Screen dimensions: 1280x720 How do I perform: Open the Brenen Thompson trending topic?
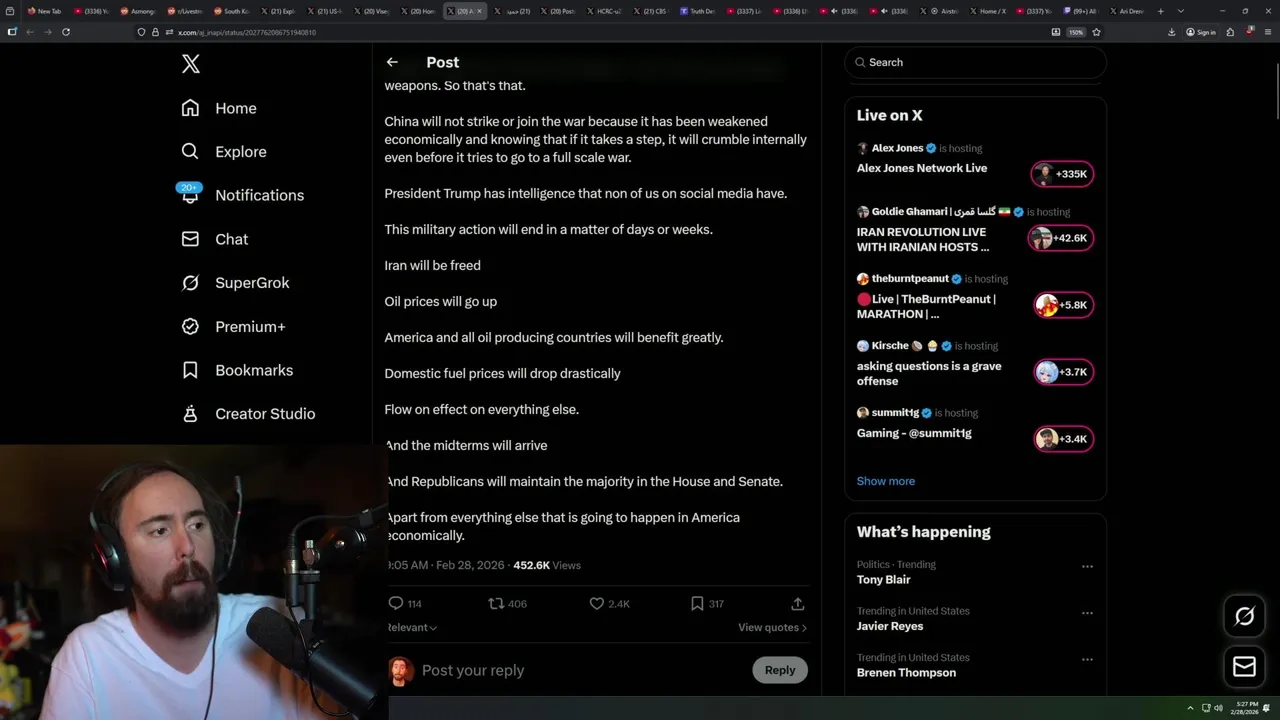click(x=906, y=672)
